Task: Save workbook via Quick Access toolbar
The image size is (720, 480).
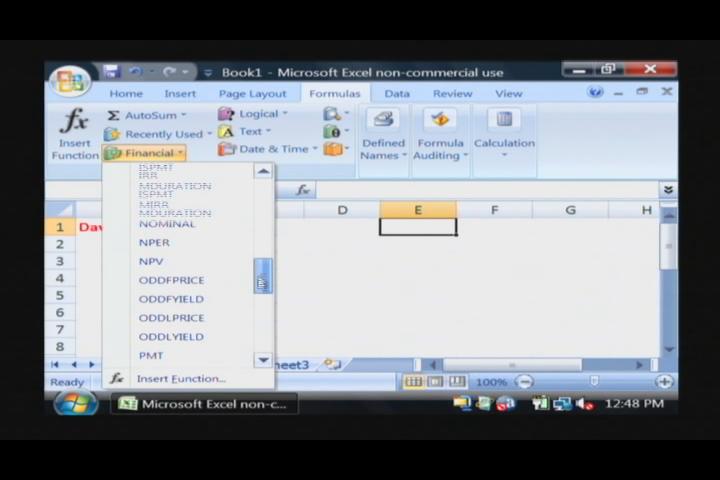Action: (111, 72)
